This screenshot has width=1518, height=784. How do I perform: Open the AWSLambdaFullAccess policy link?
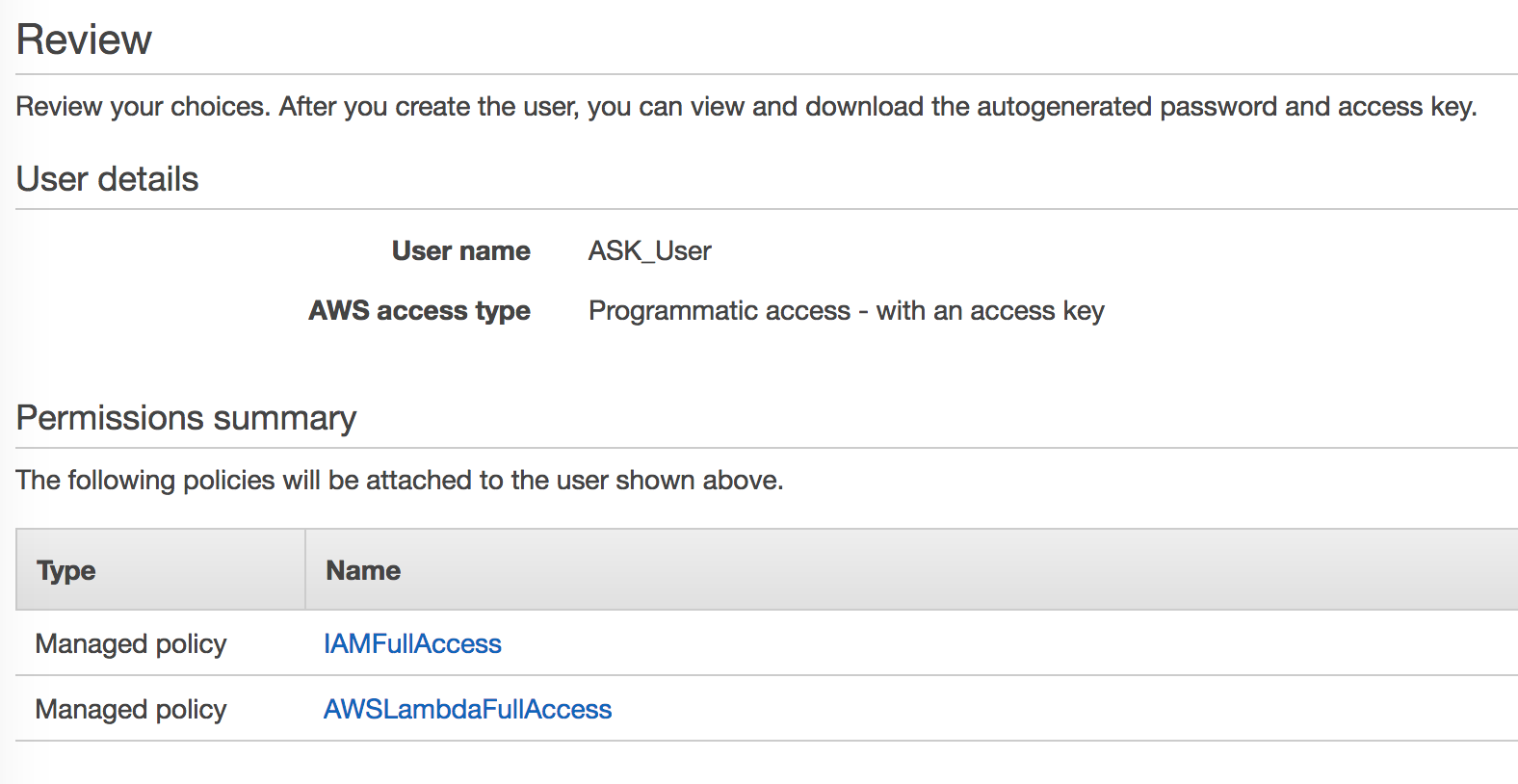pos(467,709)
